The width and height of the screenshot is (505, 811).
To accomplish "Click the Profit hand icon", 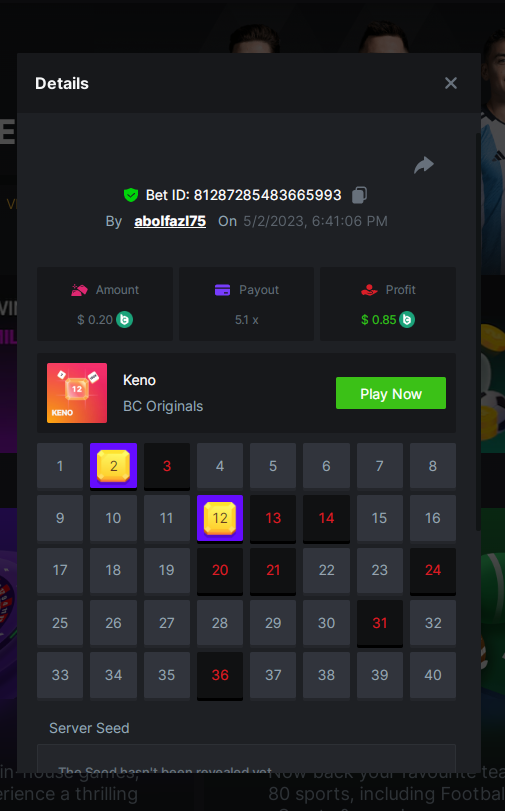I will click(369, 290).
